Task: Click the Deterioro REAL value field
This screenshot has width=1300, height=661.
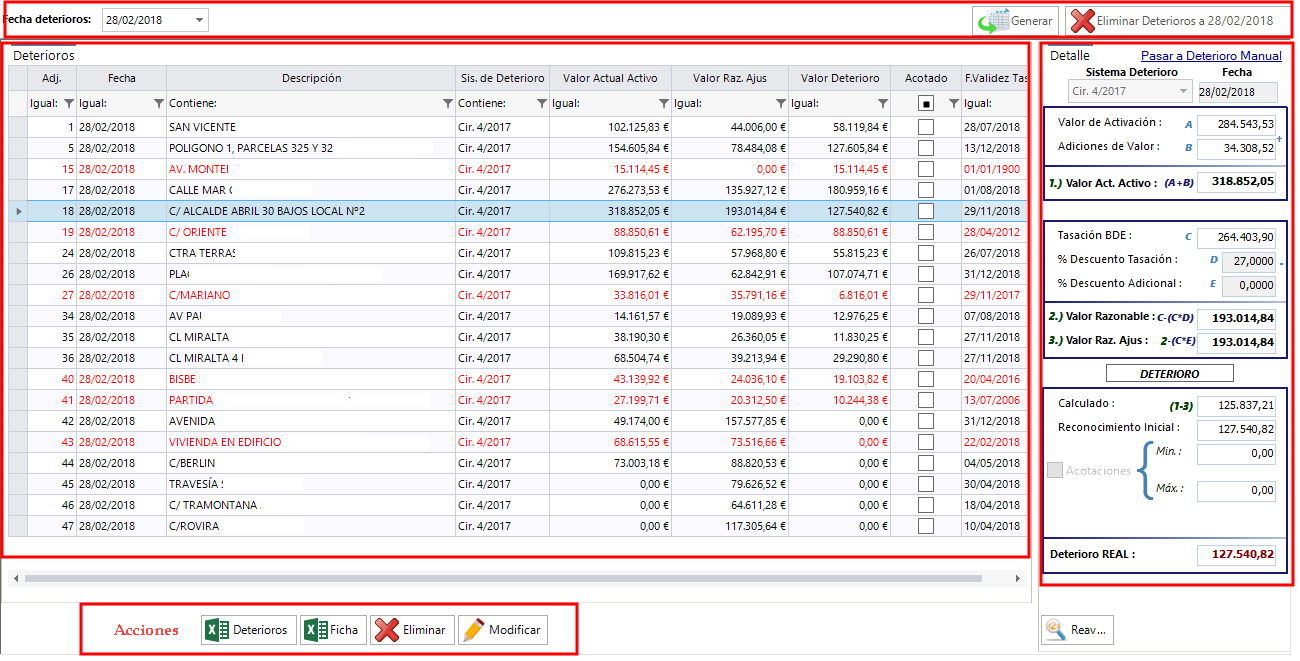Action: [1237, 554]
